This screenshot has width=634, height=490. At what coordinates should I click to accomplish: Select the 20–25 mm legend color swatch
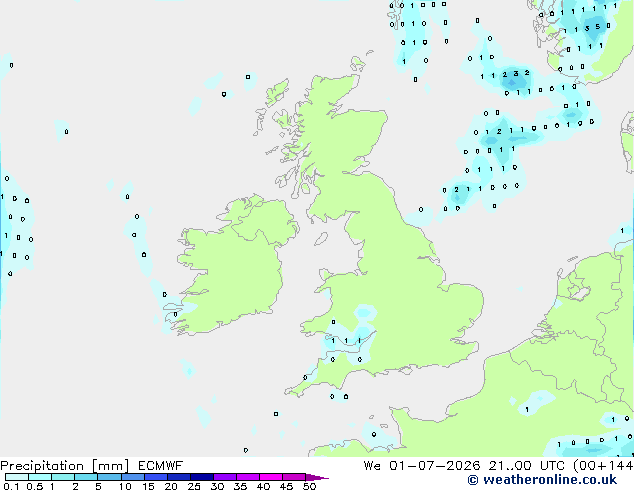(x=179, y=477)
